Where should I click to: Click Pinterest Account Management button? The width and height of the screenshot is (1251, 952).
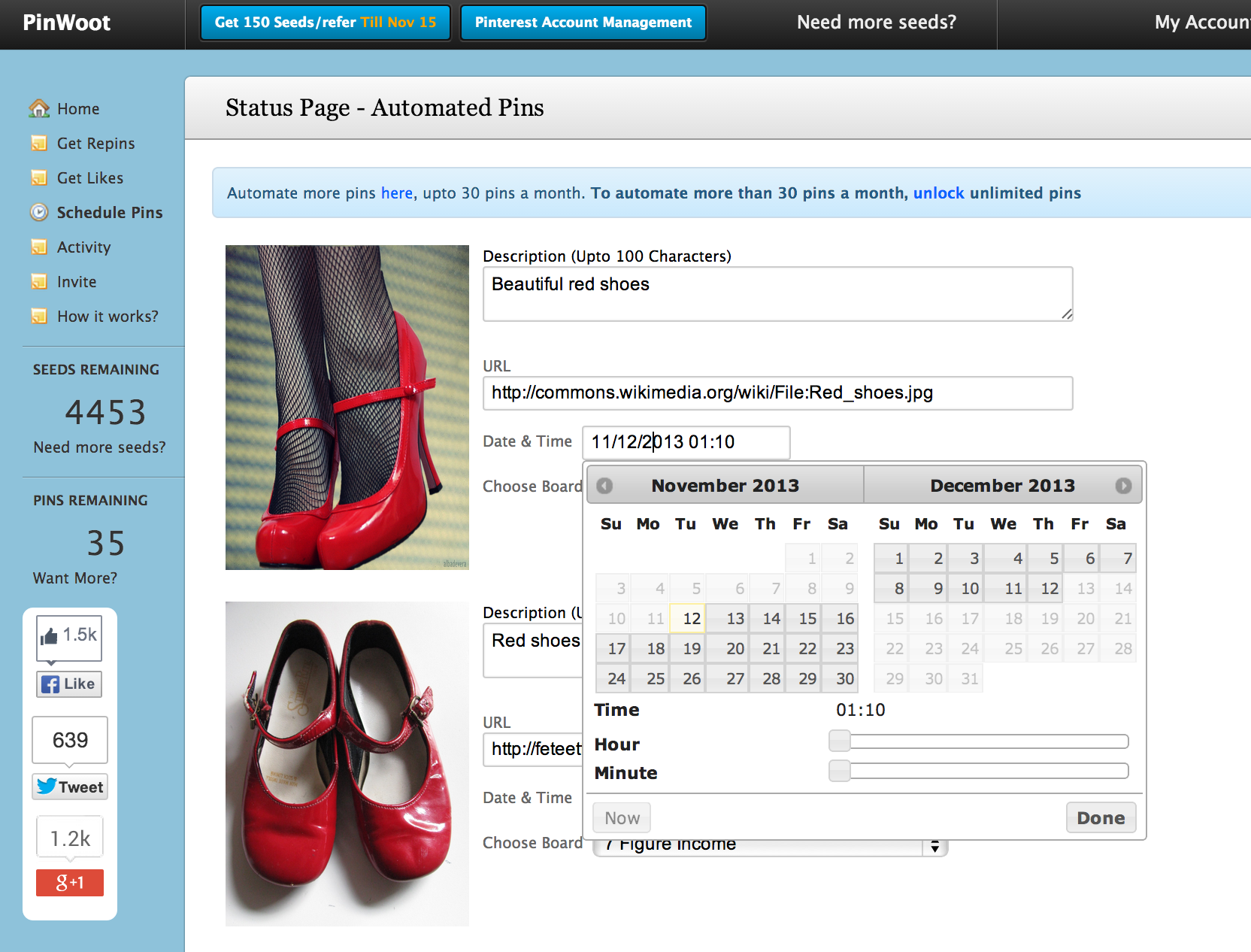pyautogui.click(x=583, y=23)
